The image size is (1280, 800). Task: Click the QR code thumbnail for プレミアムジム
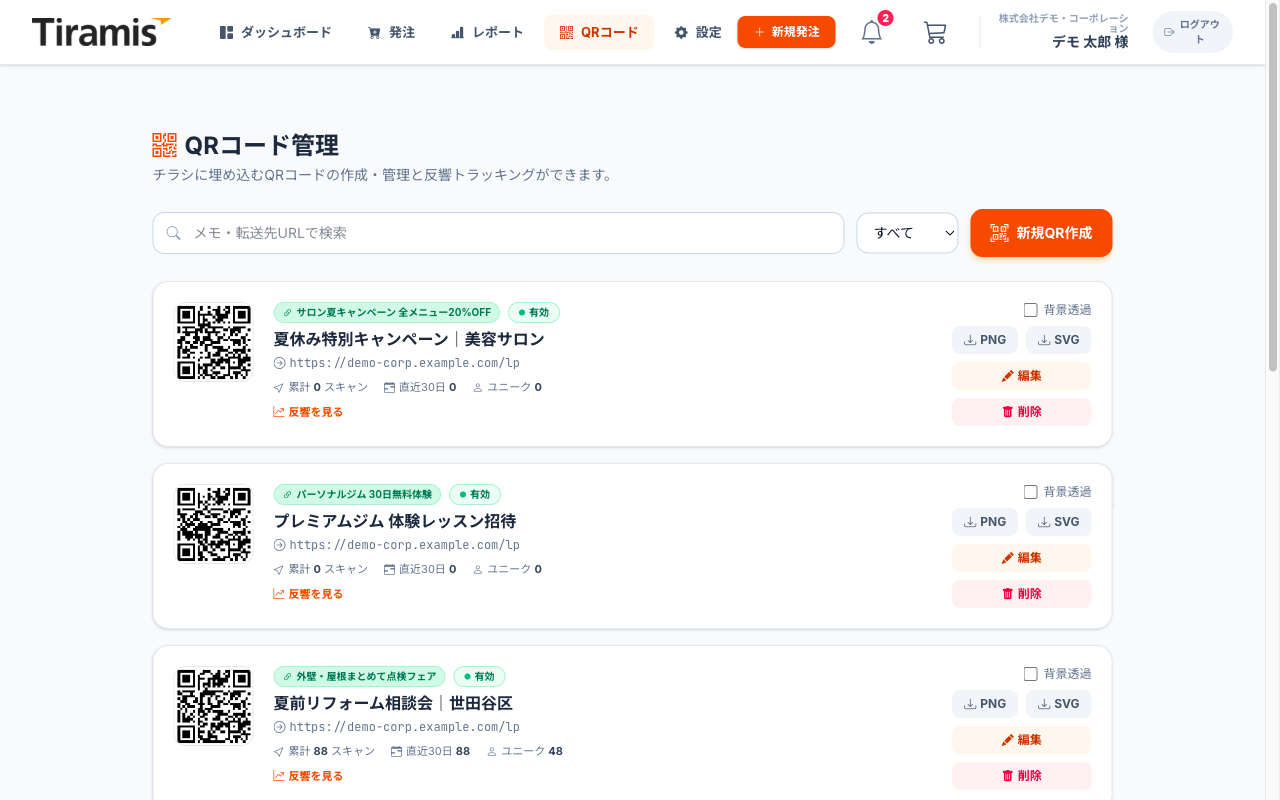point(214,524)
